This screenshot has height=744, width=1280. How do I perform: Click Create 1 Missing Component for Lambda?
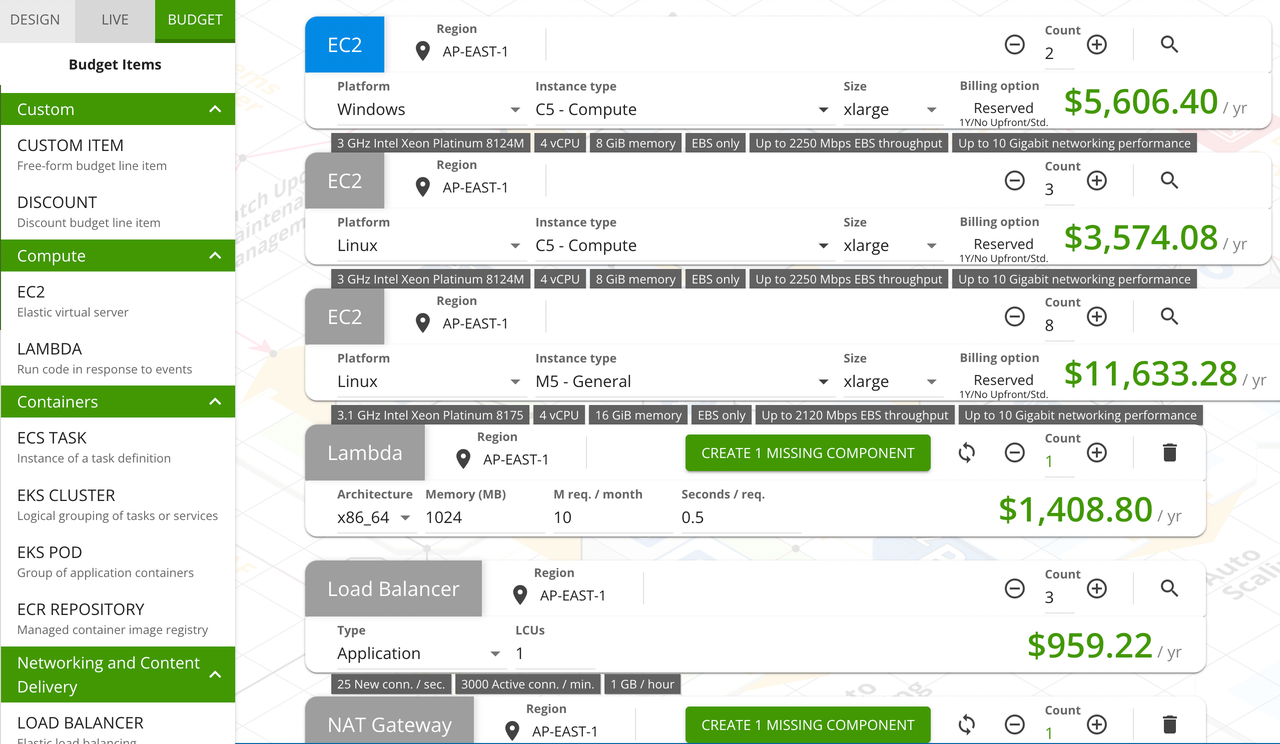[808, 453]
